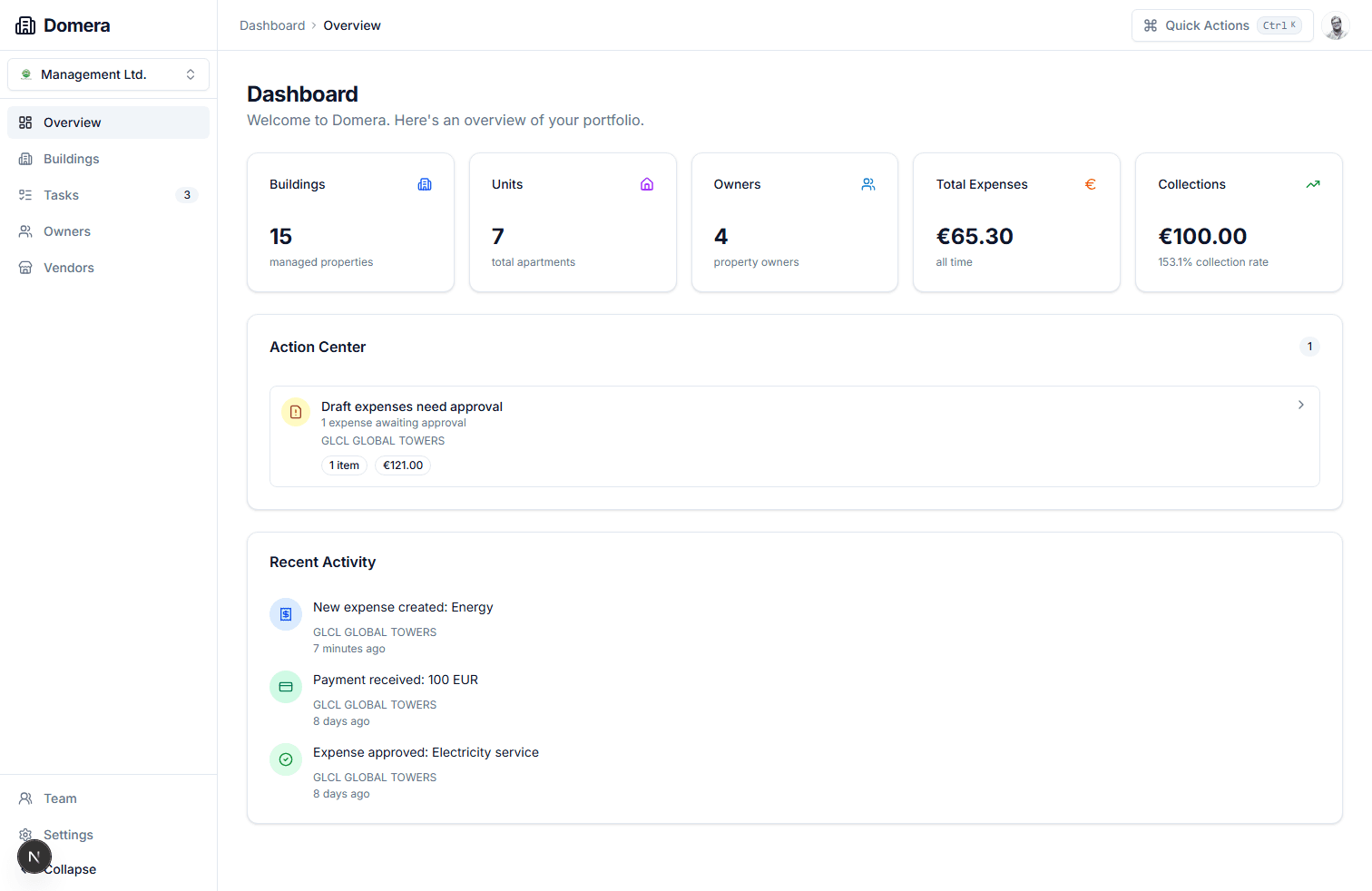Click the green payment received icon

tap(286, 687)
